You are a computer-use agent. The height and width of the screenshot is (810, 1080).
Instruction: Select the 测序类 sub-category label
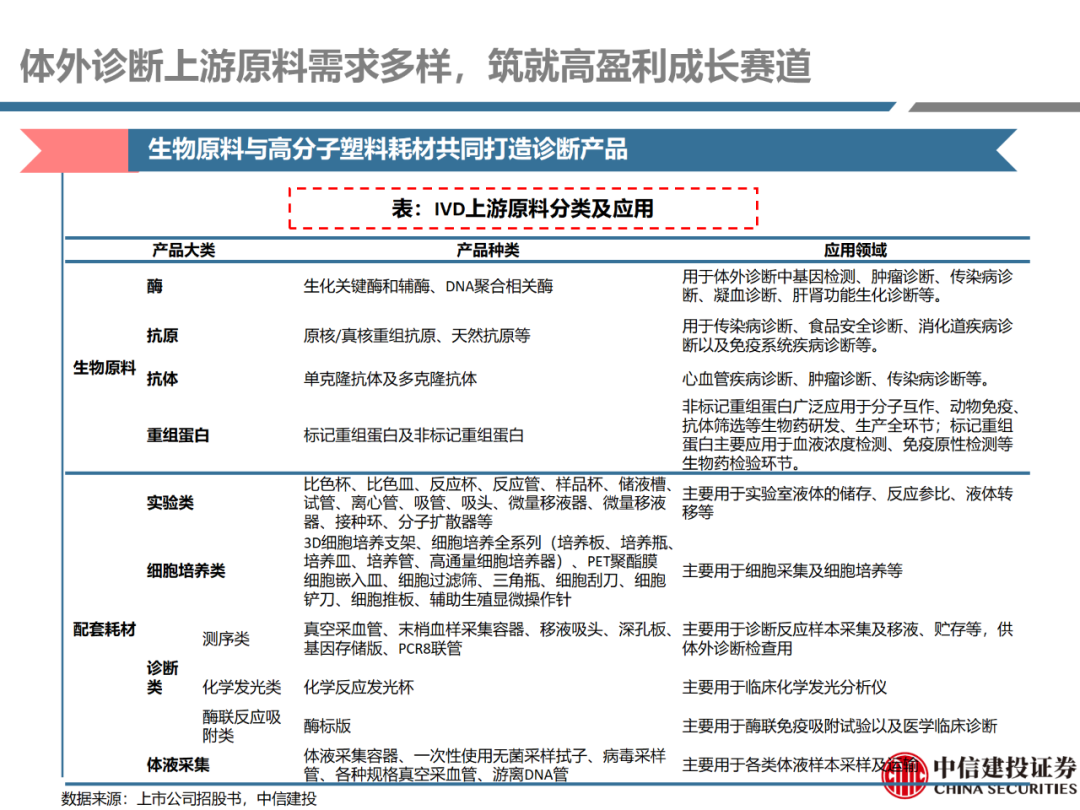pos(226,638)
